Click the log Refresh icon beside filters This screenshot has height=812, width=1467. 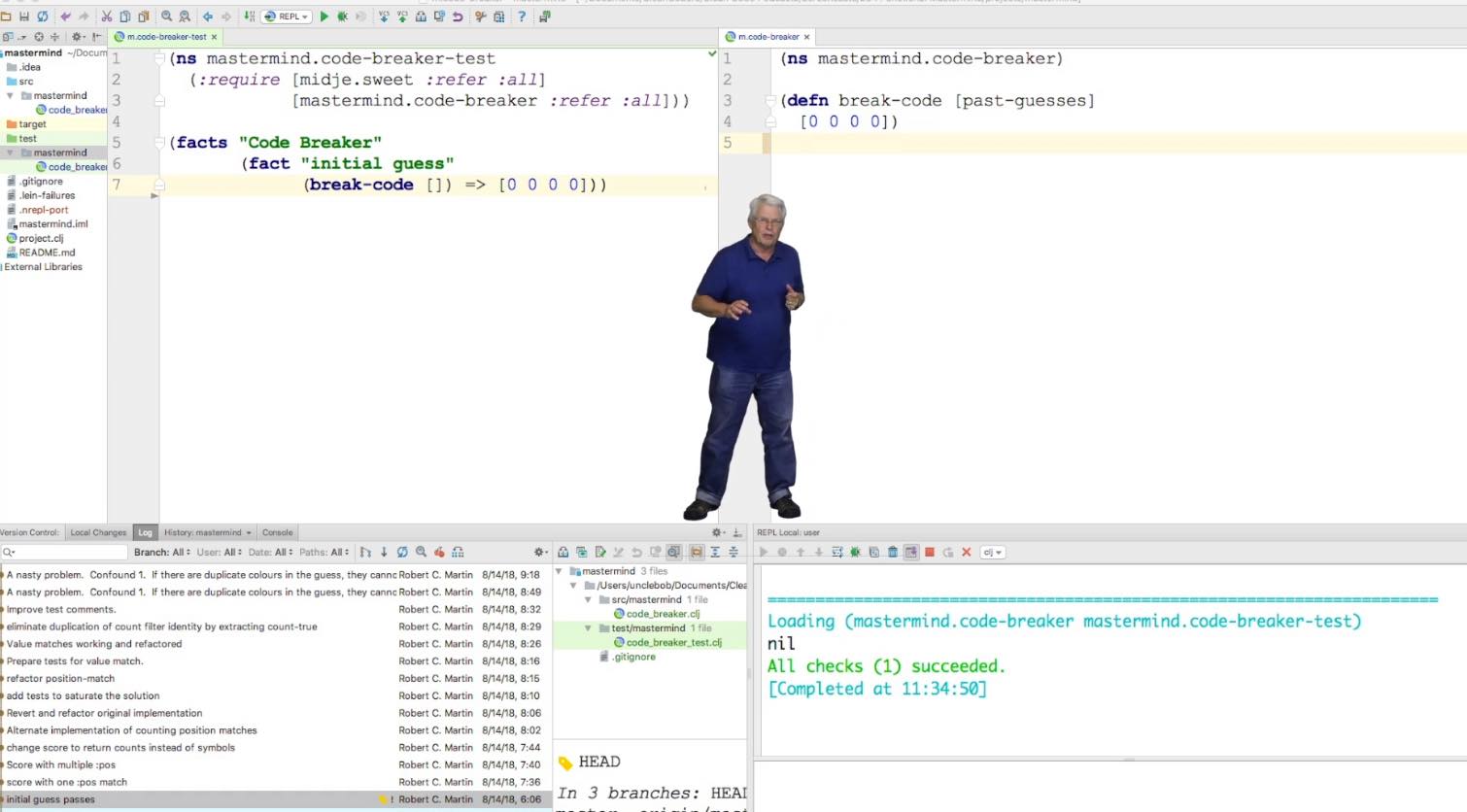point(402,552)
